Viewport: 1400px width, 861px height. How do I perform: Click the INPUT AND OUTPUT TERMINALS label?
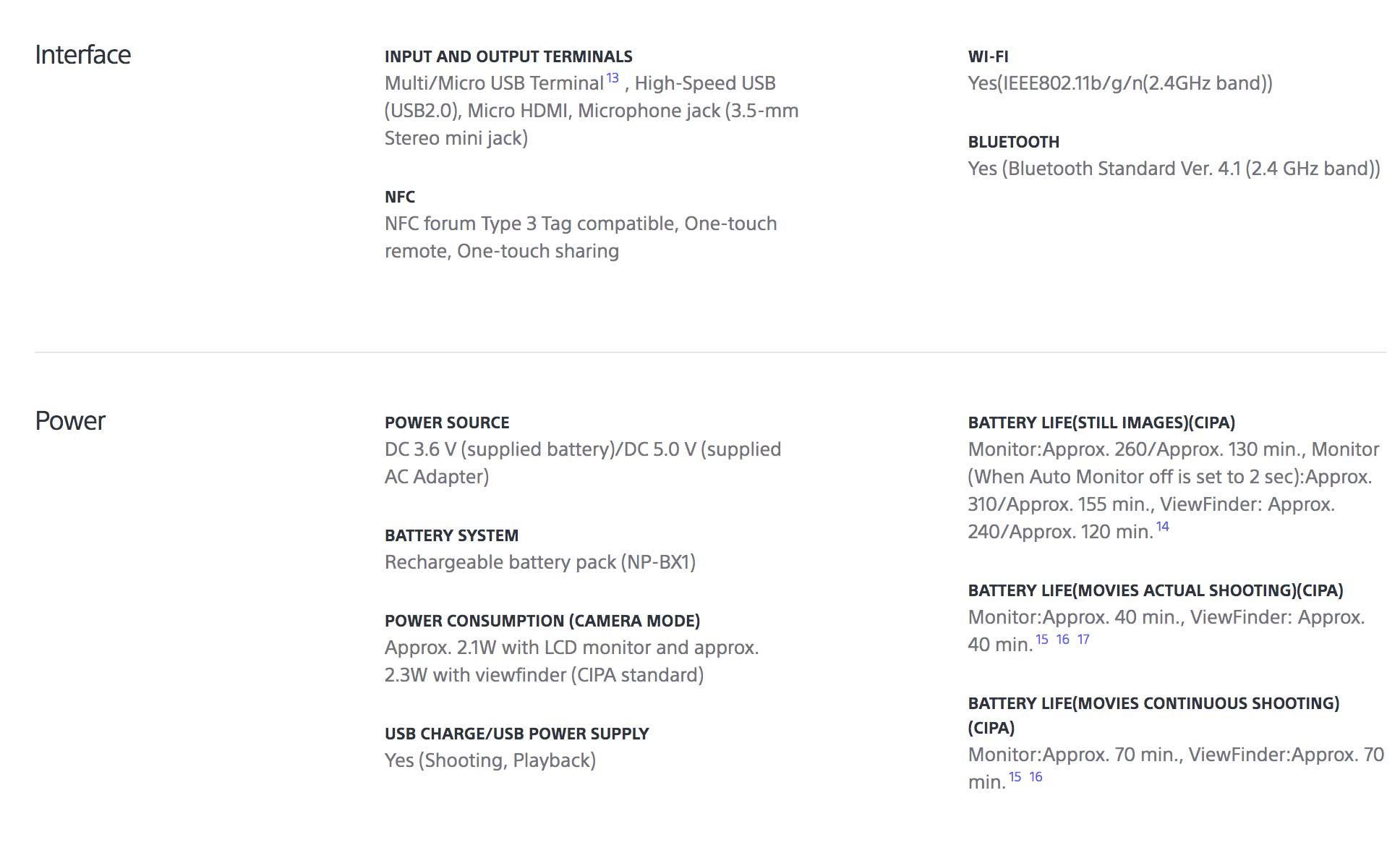coord(508,56)
